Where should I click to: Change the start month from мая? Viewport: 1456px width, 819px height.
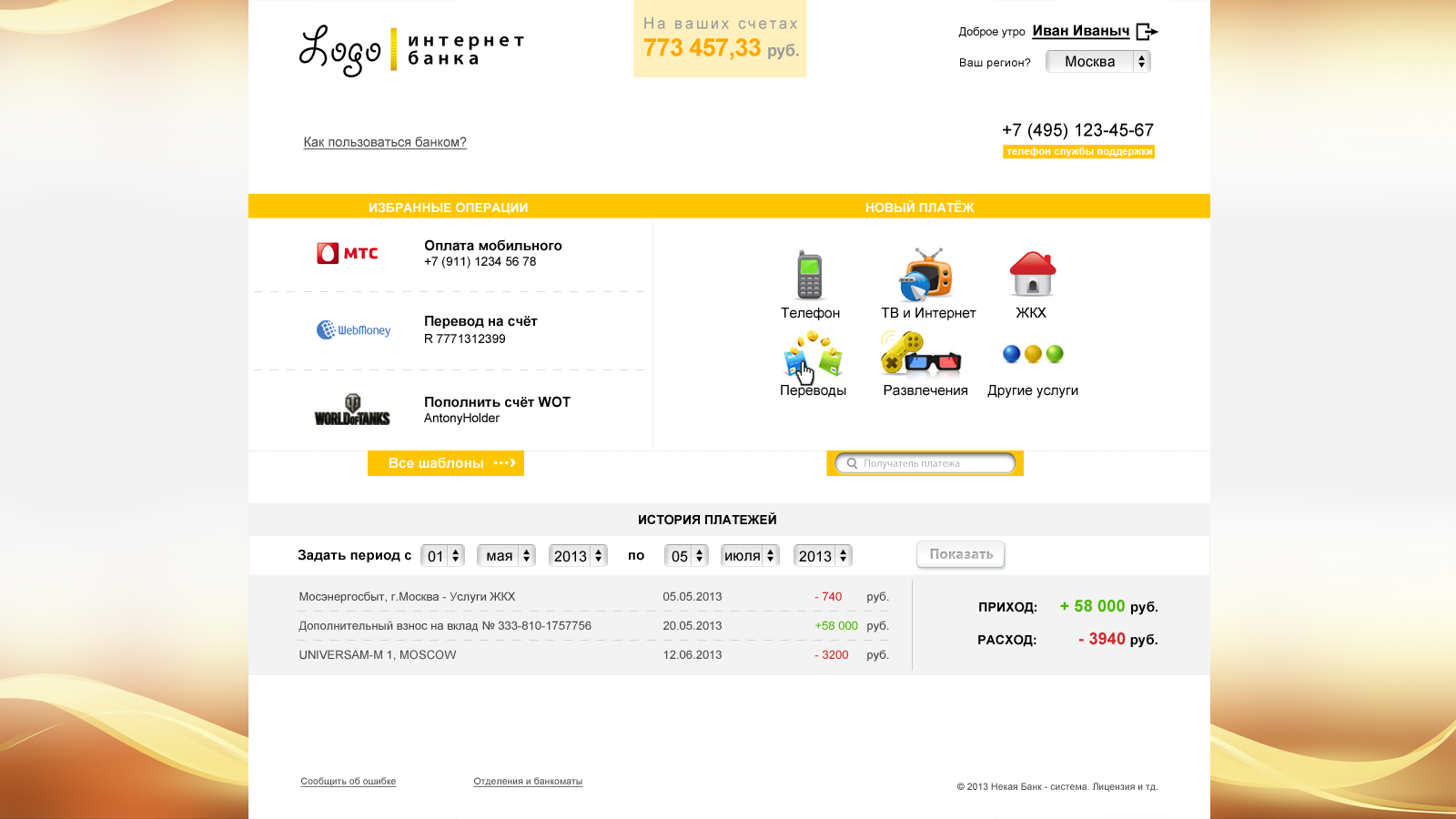(x=505, y=555)
